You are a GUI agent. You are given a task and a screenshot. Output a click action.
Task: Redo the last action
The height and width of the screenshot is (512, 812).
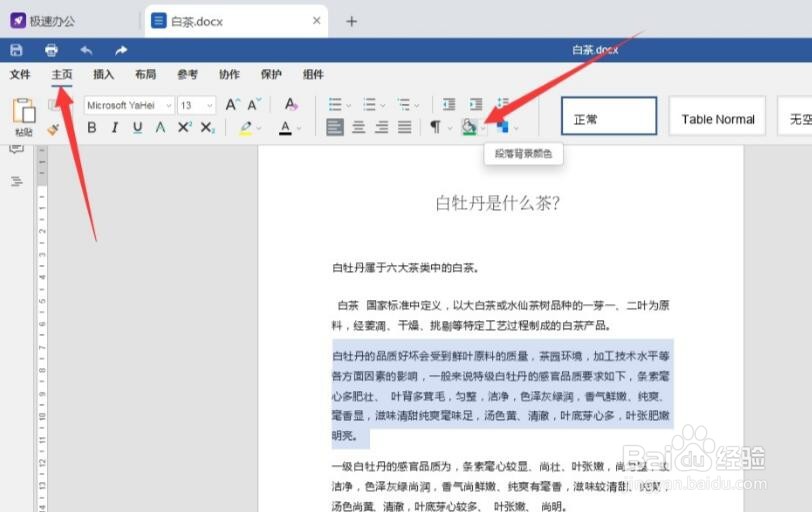[x=121, y=50]
